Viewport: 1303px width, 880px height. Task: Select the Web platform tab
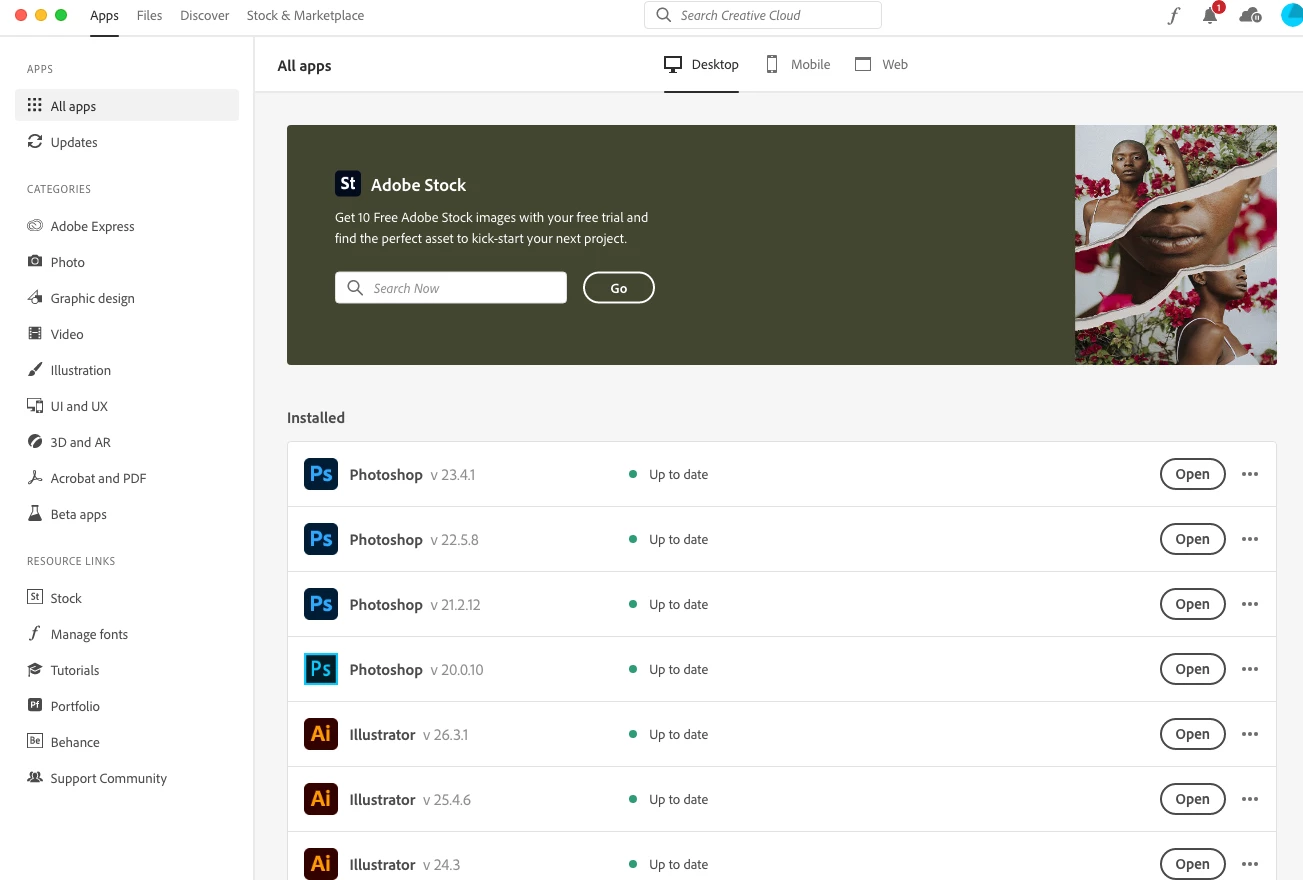[x=881, y=64]
